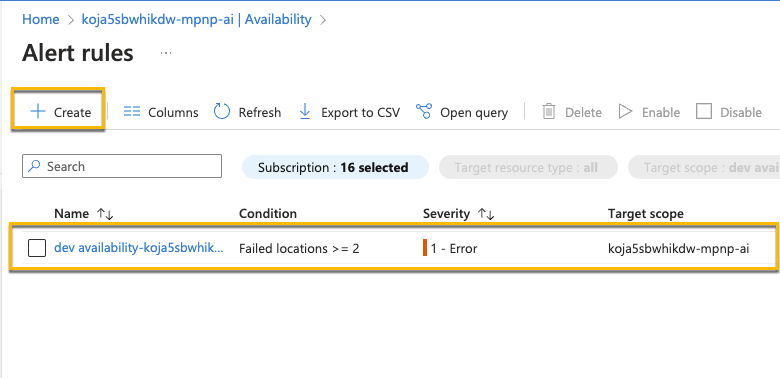Image resolution: width=780 pixels, height=378 pixels.
Task: Tick the checkbox for dev availability rule
Action: coord(37,248)
